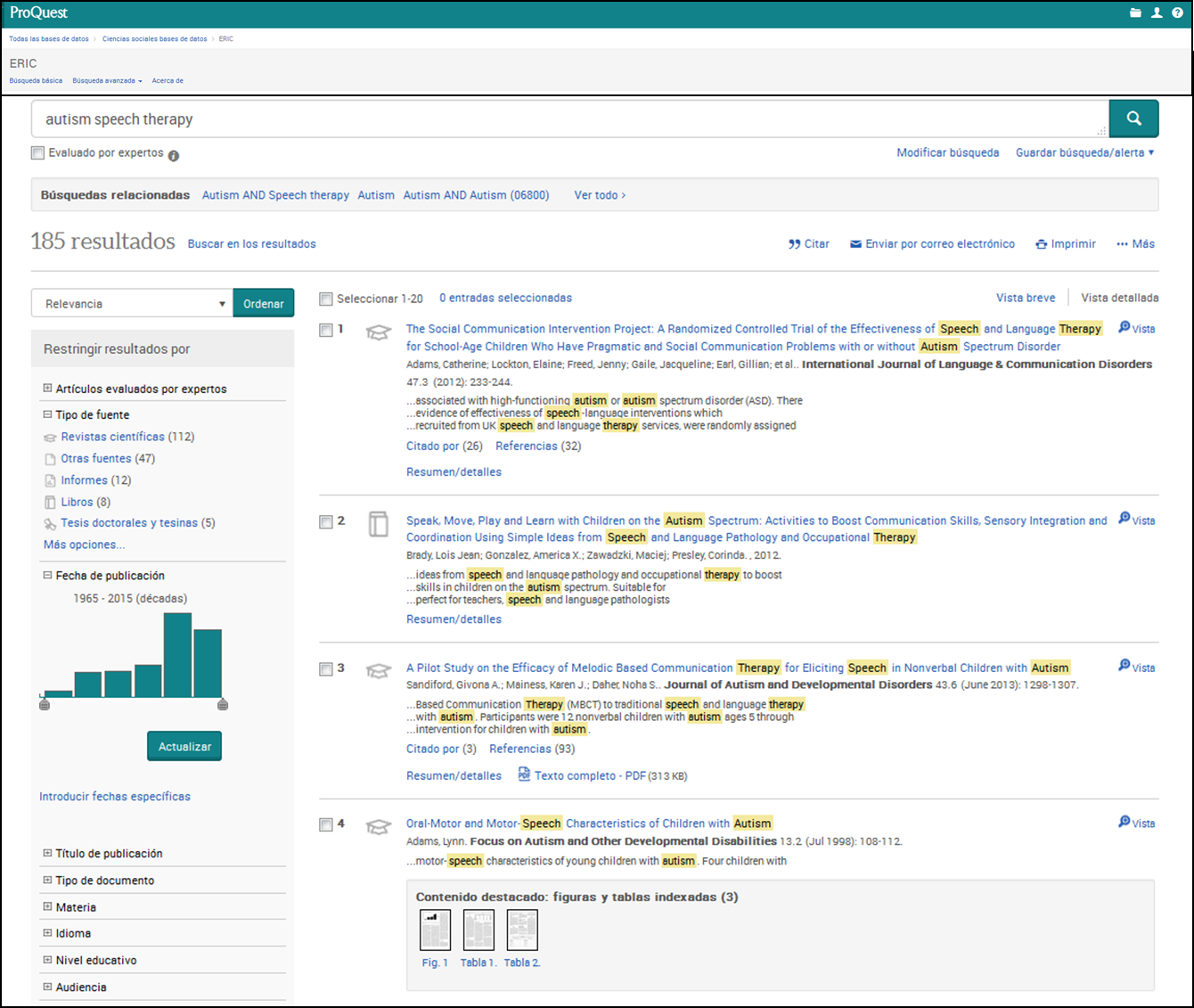Open Búsqueda básica menu
The image size is (1194, 1008).
pyautogui.click(x=36, y=81)
